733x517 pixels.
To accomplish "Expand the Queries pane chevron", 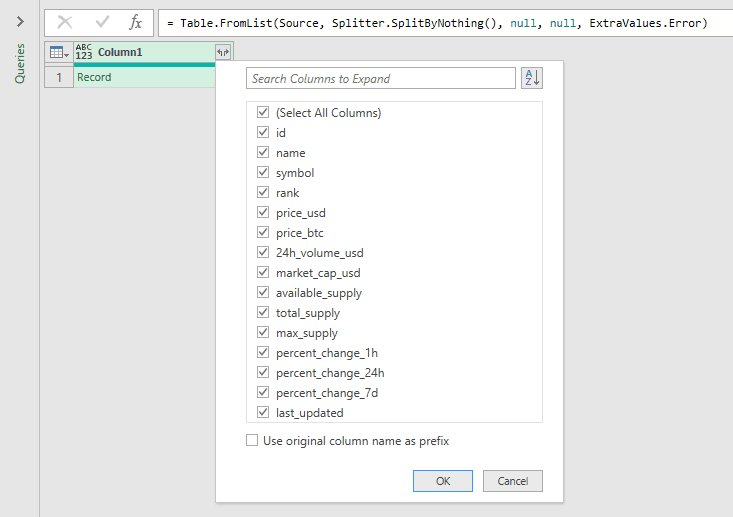I will [x=19, y=21].
